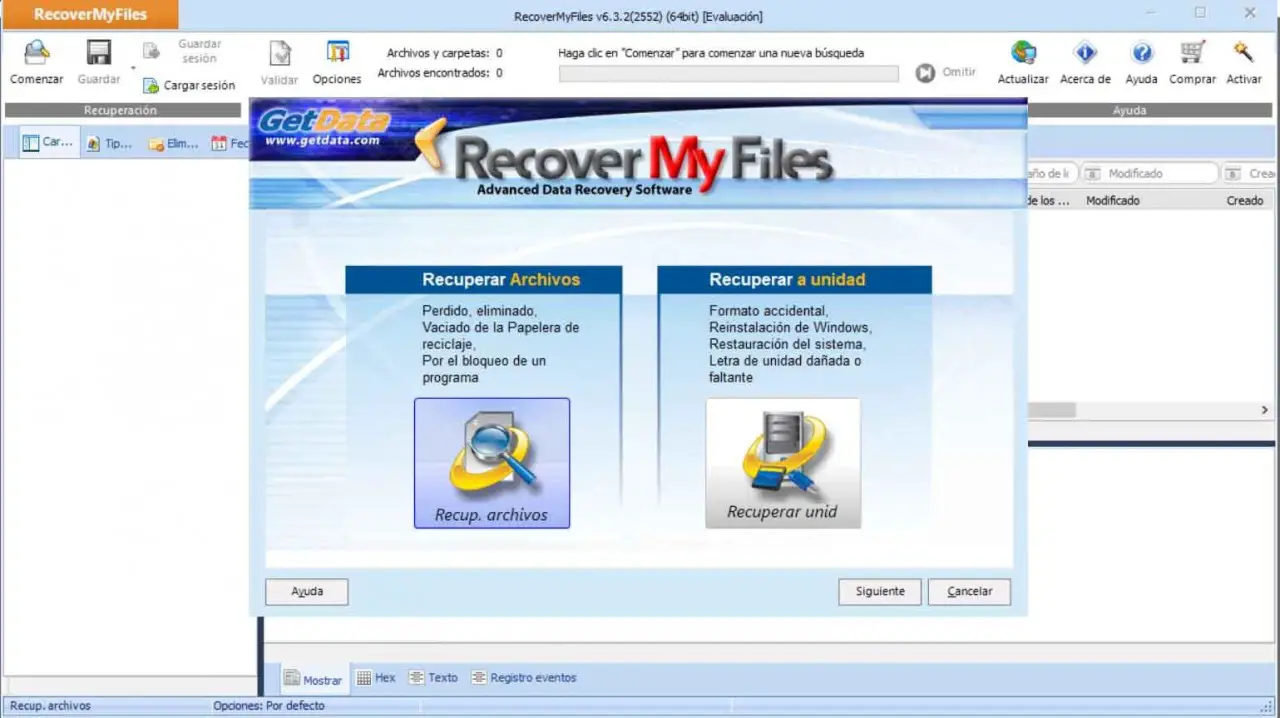
Task: Click the Cancelar button
Action: pos(969,592)
